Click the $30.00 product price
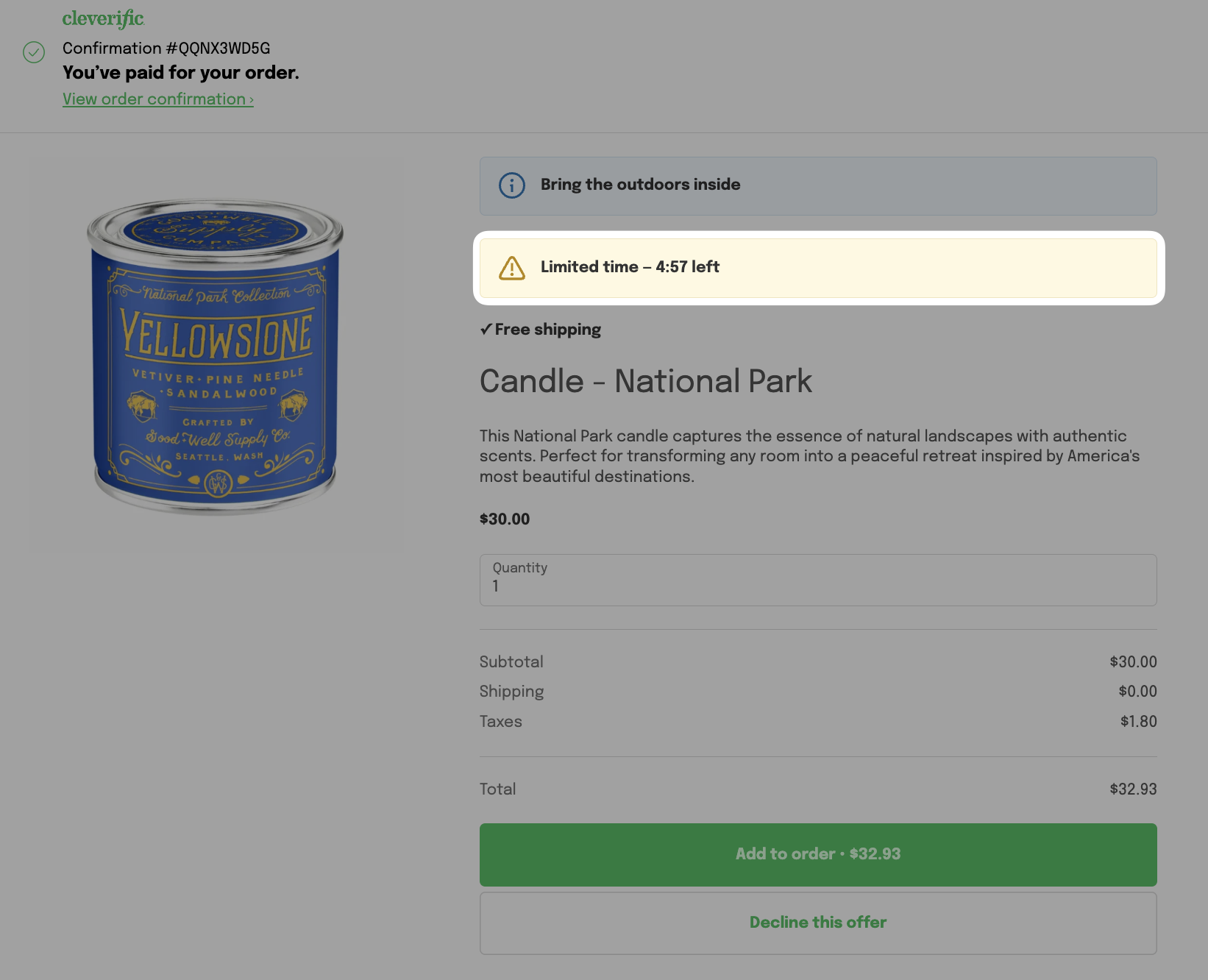This screenshot has width=1208, height=980. click(505, 519)
